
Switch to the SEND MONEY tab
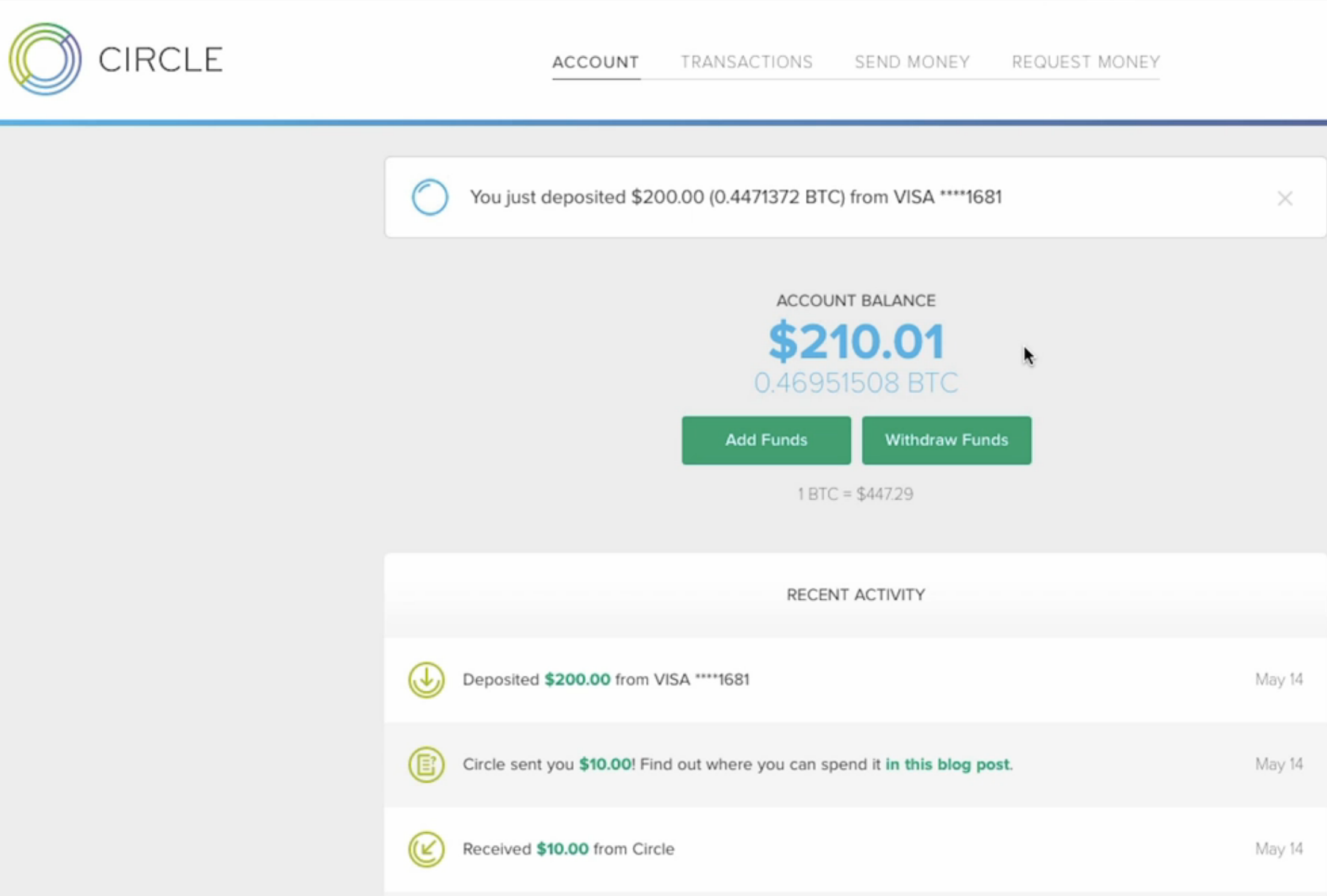pyautogui.click(x=912, y=61)
